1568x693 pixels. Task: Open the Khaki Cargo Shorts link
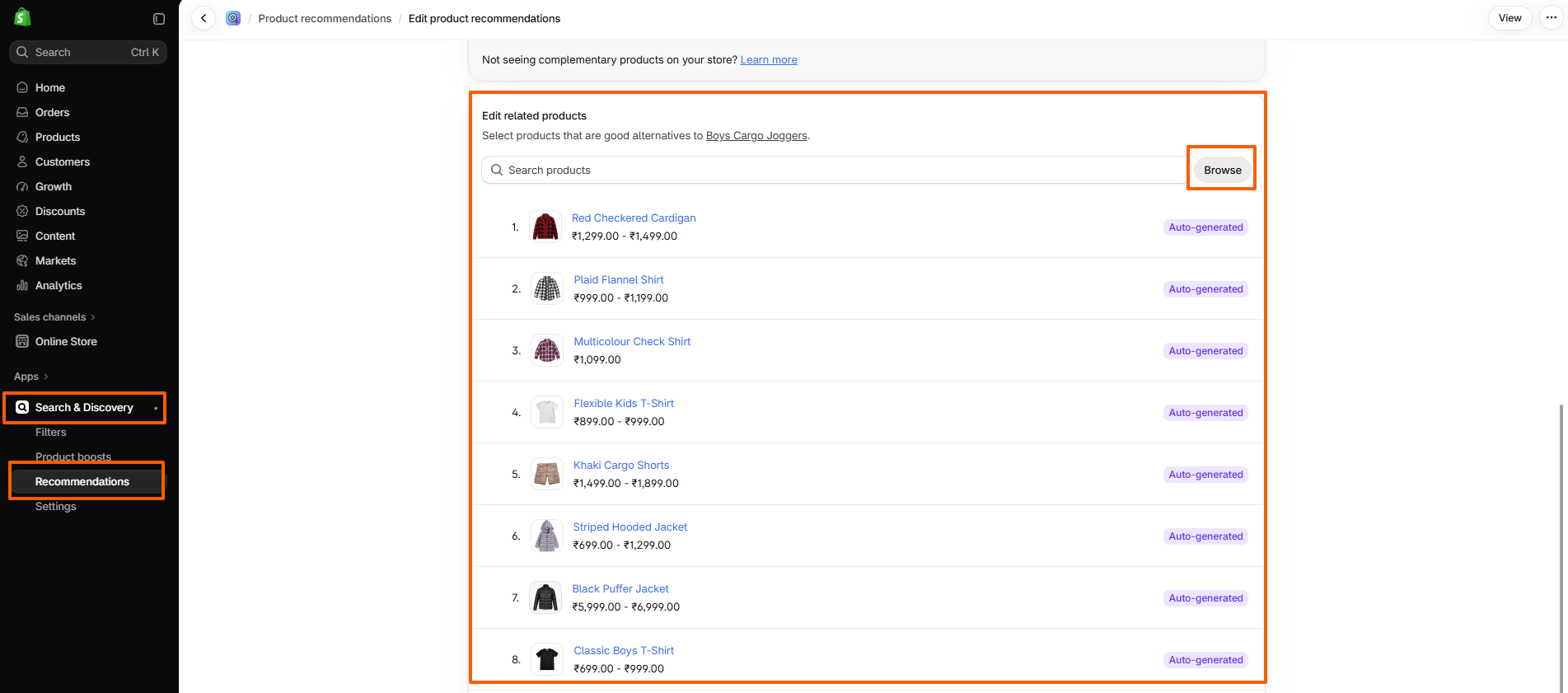click(x=621, y=465)
